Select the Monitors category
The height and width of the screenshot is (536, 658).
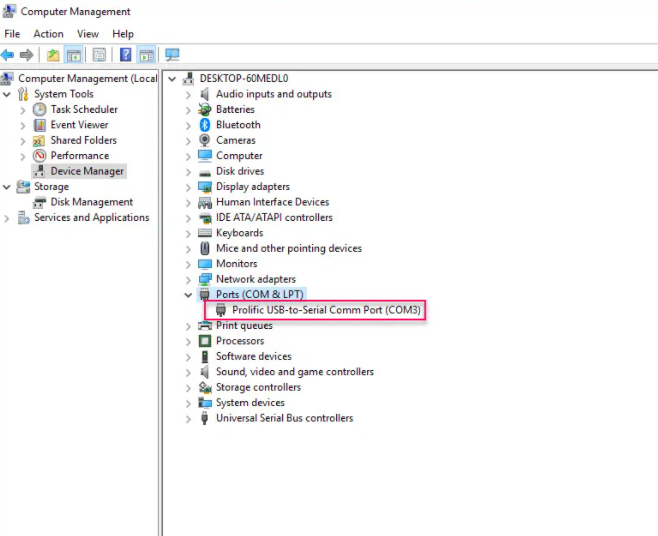click(x=237, y=264)
